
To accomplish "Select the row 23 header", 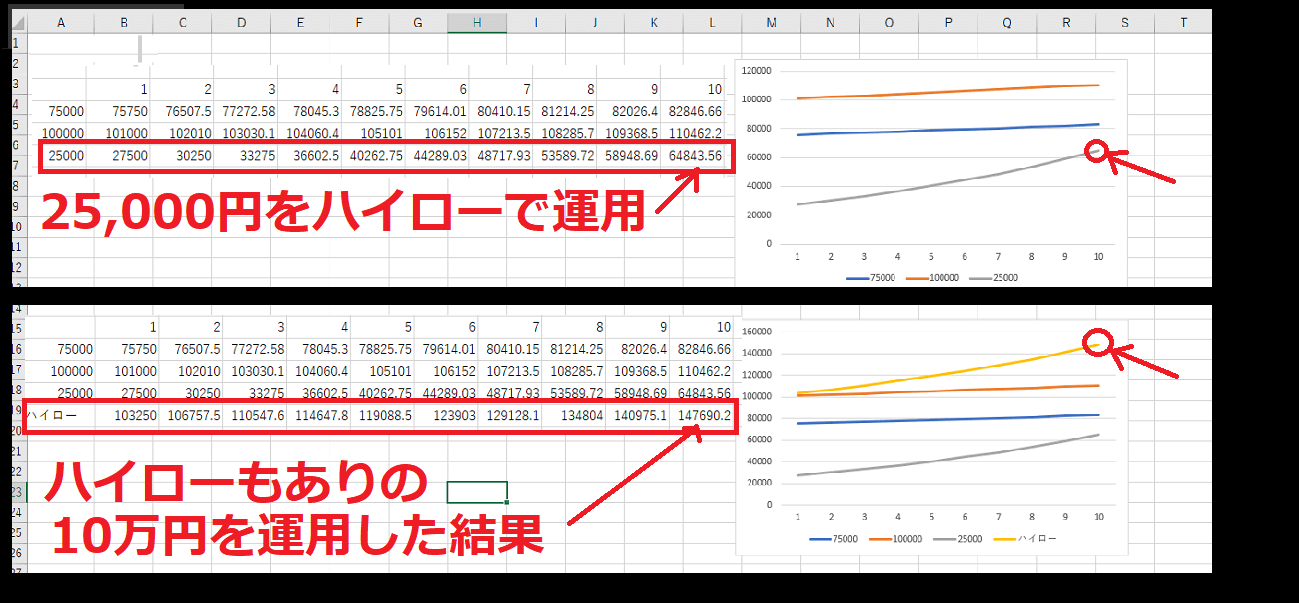I will 15,491.
